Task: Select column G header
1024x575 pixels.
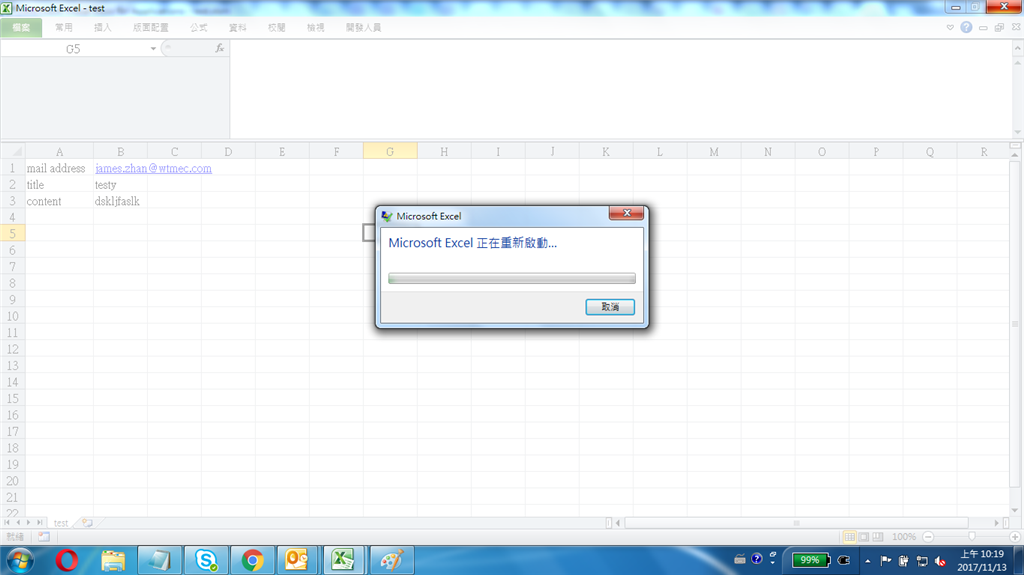Action: click(x=390, y=152)
